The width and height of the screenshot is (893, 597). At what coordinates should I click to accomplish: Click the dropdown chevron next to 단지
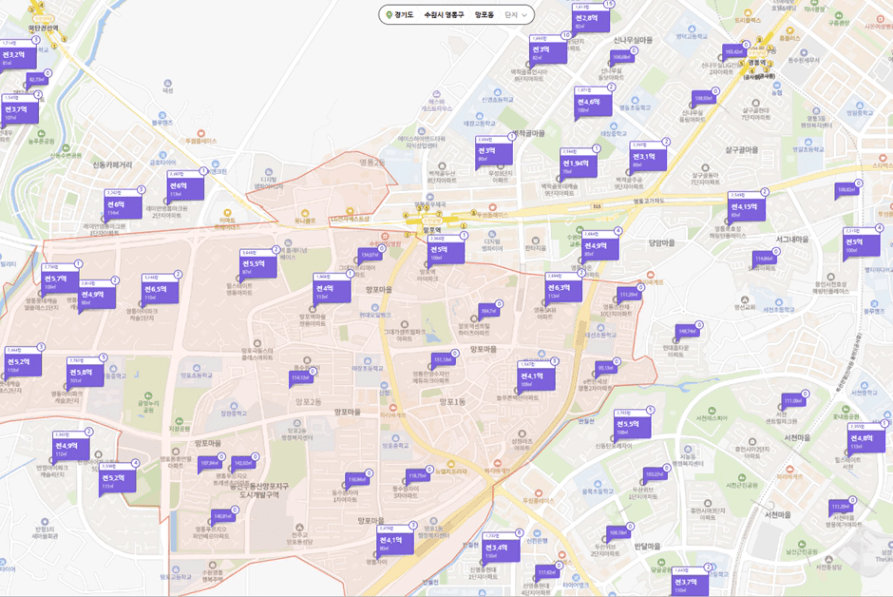click(526, 15)
